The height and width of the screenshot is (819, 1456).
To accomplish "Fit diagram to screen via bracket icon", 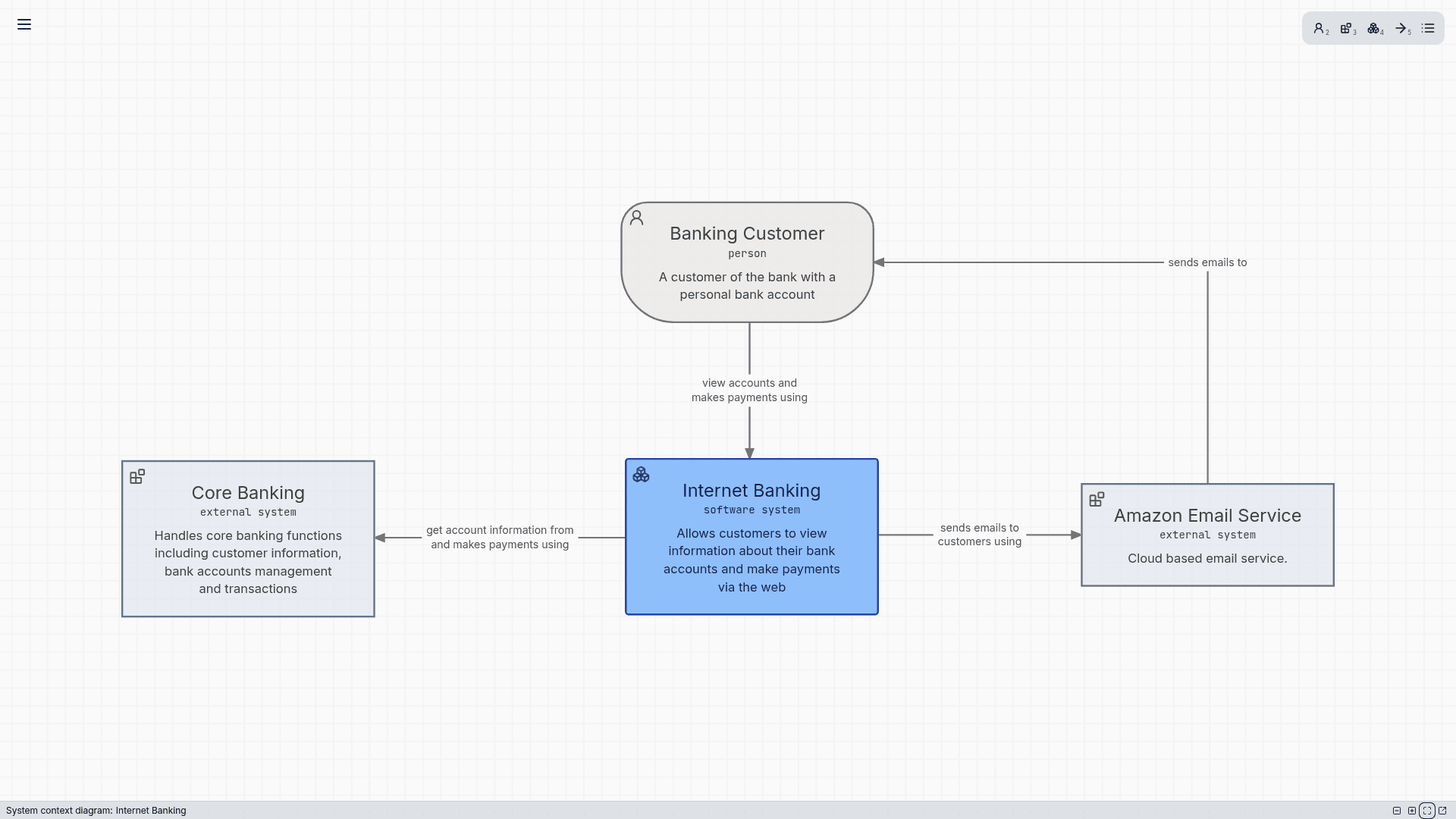I will coord(1427,811).
